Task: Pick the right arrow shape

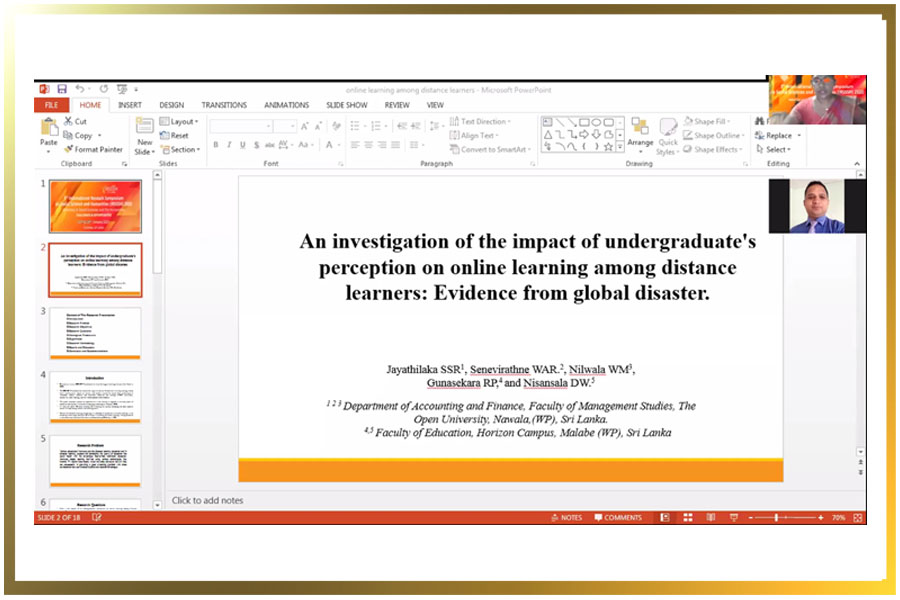Action: pos(584,135)
